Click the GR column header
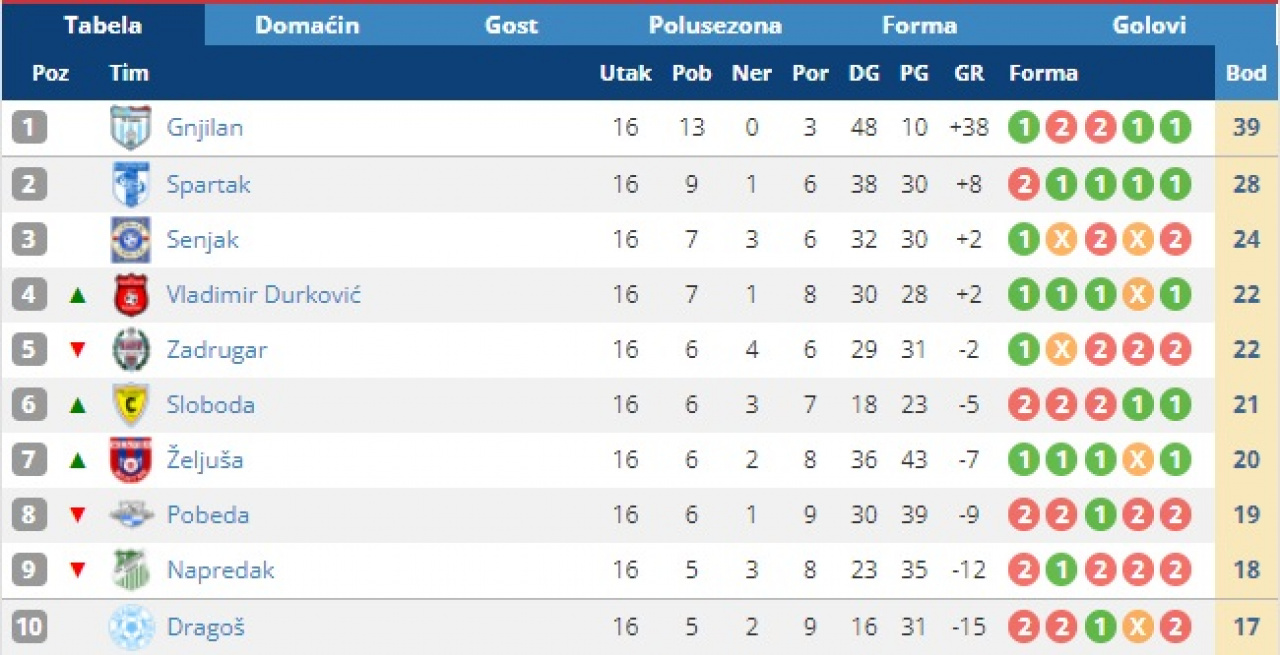The image size is (1280, 655). (x=969, y=73)
